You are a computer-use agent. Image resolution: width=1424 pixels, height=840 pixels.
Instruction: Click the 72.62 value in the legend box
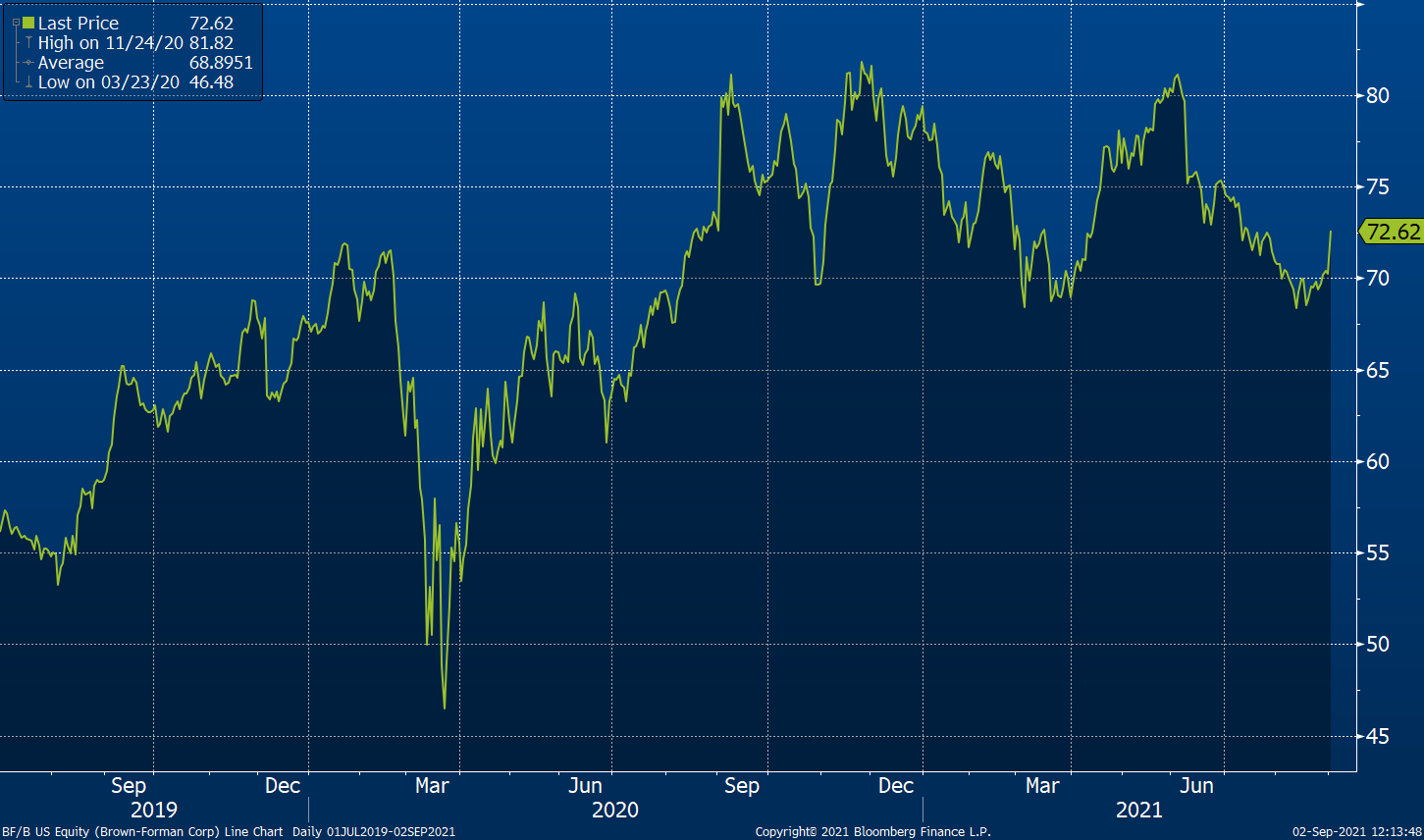(x=211, y=23)
